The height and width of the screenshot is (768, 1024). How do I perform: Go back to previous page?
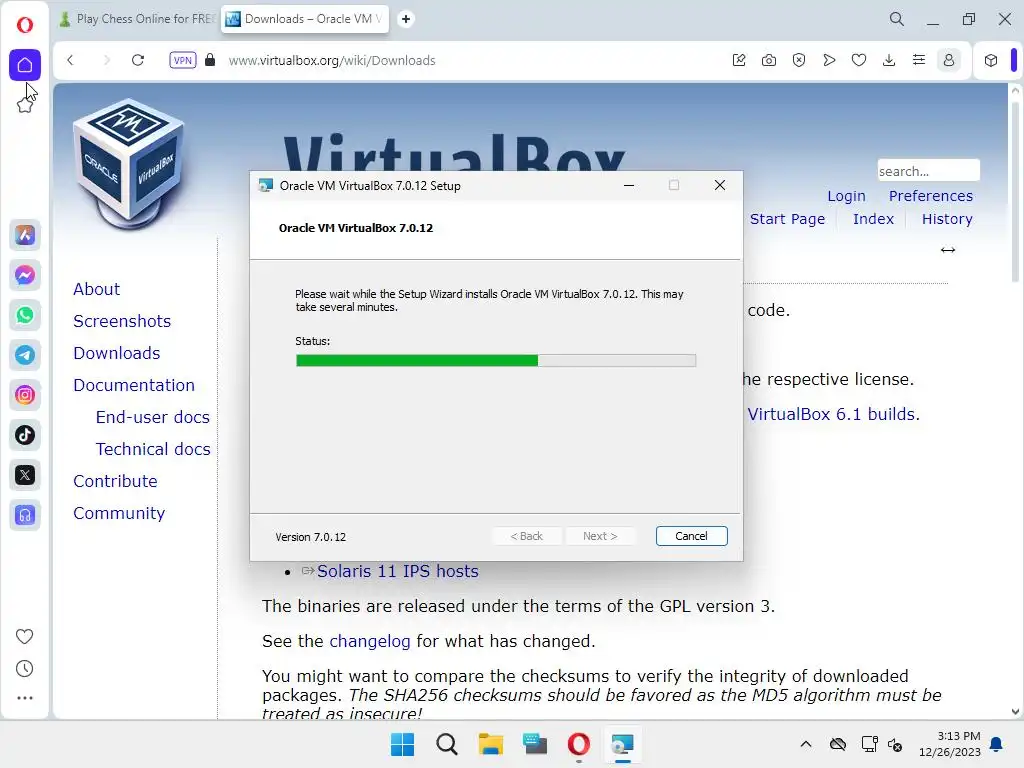tap(71, 60)
